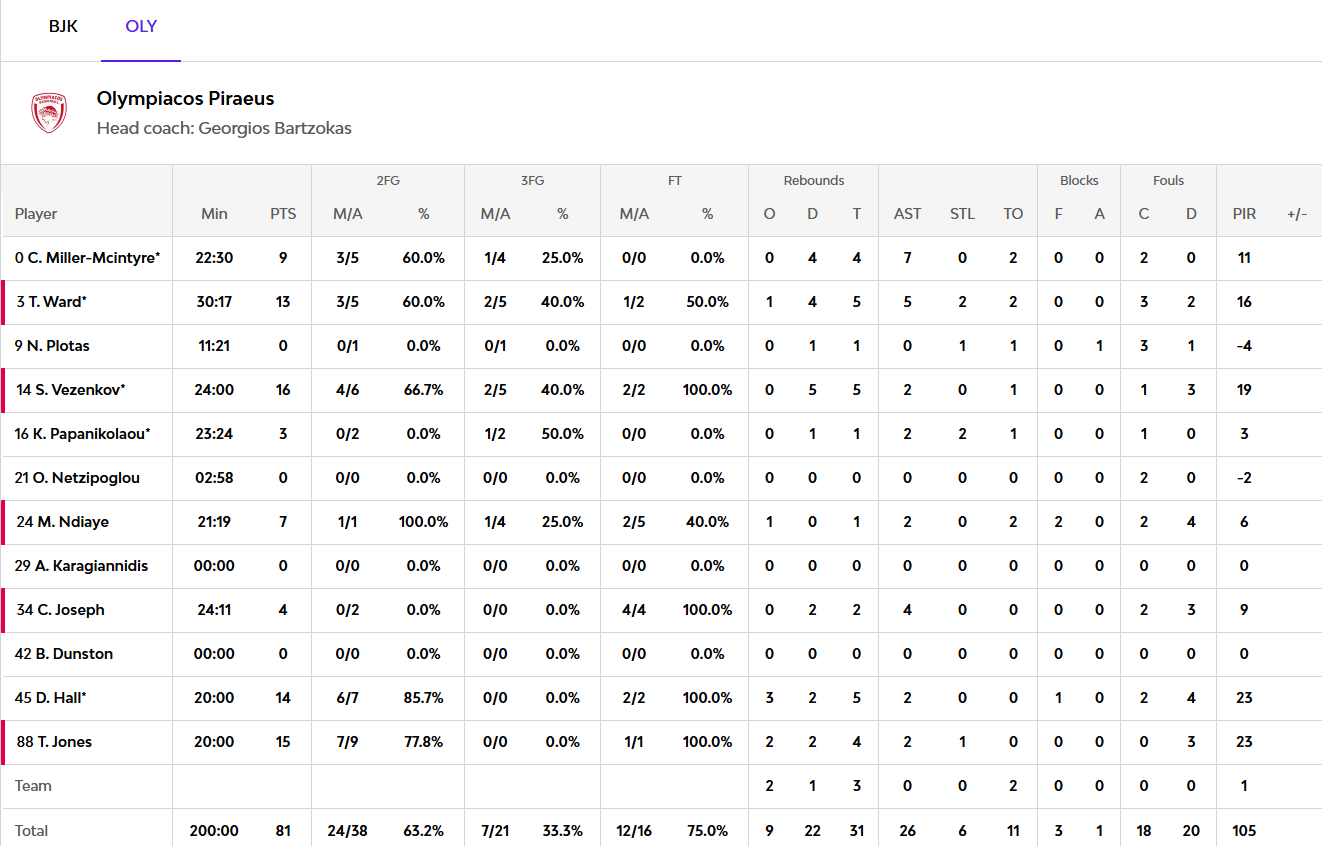Switch to the BJK tab

click(63, 27)
